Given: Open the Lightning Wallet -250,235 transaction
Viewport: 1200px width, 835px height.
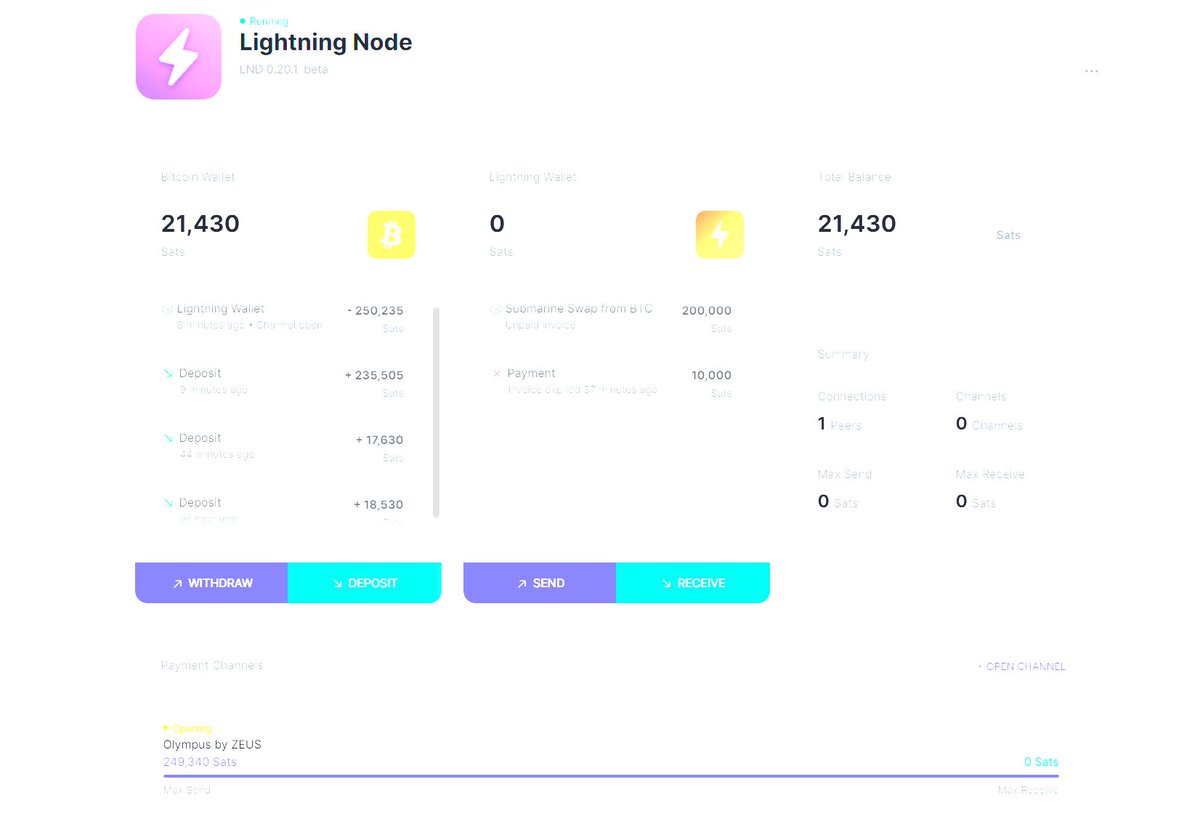Looking at the screenshot, I should coord(283,318).
